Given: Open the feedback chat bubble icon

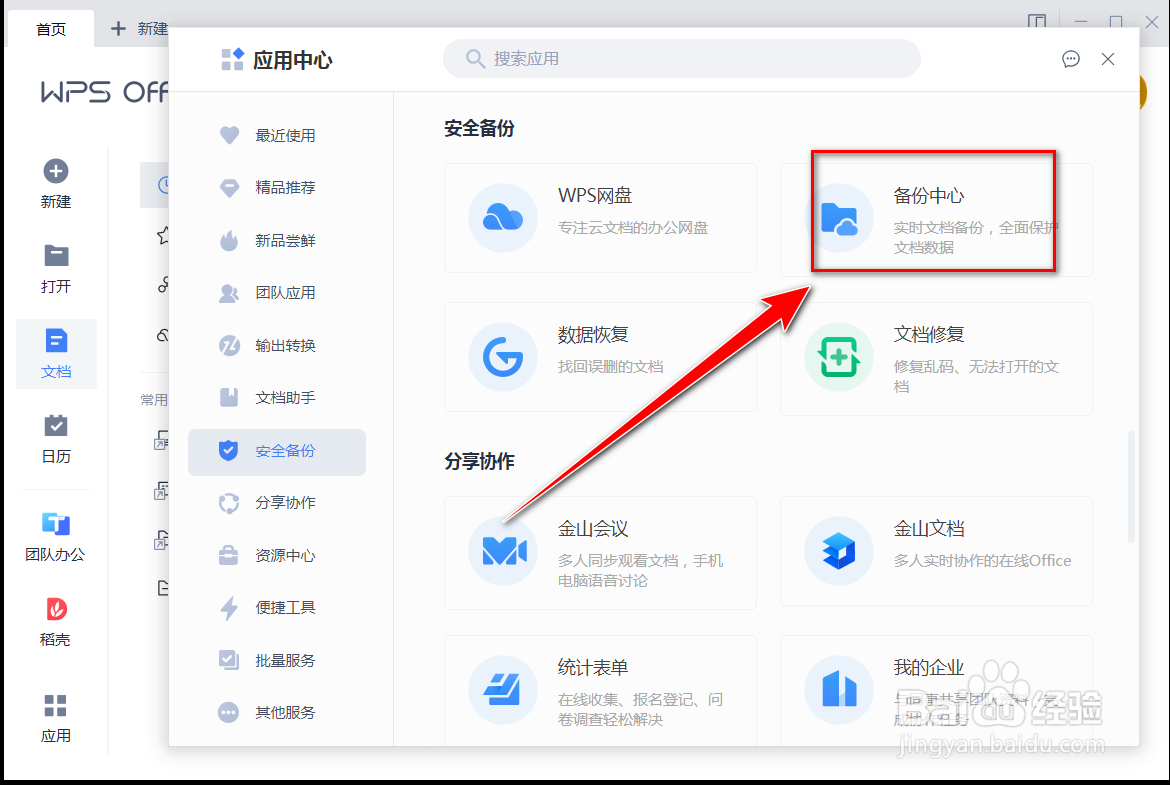Looking at the screenshot, I should click(x=1071, y=59).
